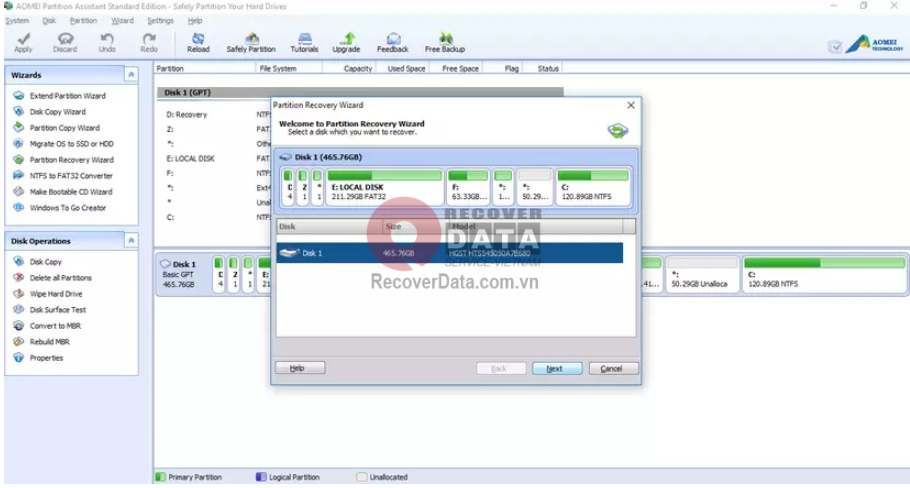Click the Disk column header in wizard
This screenshot has width=910, height=488.
(329, 226)
